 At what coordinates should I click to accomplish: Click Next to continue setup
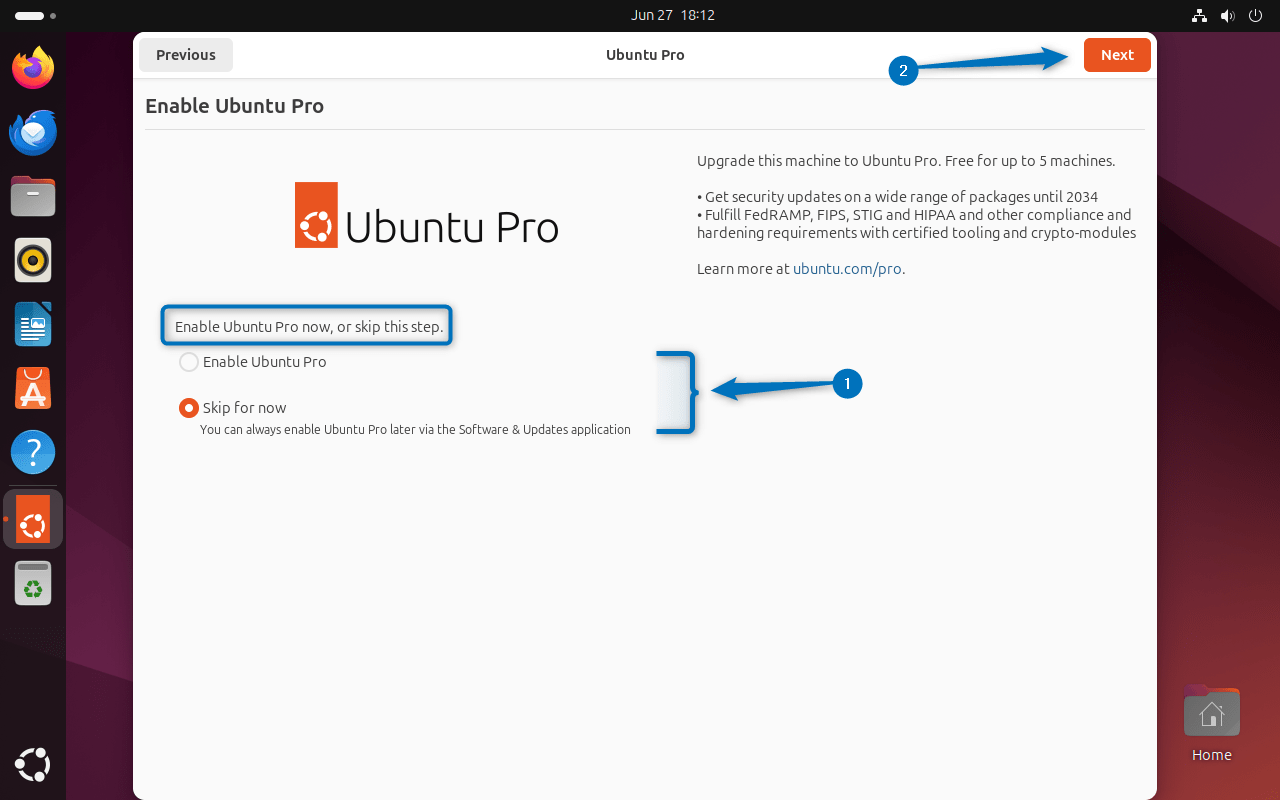coord(1116,54)
